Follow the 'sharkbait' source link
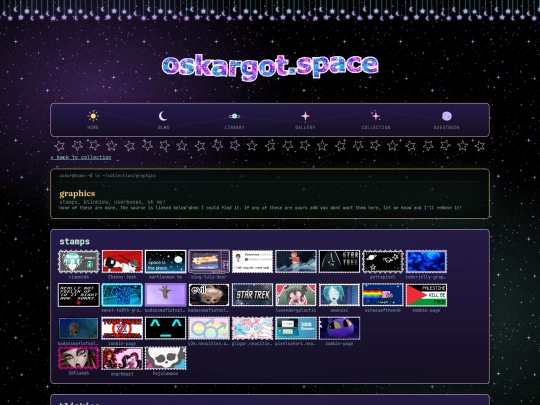The height and width of the screenshot is (405, 540). (x=122, y=374)
